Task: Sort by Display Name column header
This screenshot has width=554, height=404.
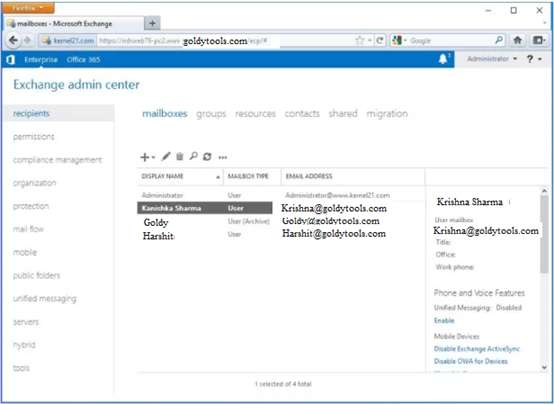Action: [x=180, y=176]
